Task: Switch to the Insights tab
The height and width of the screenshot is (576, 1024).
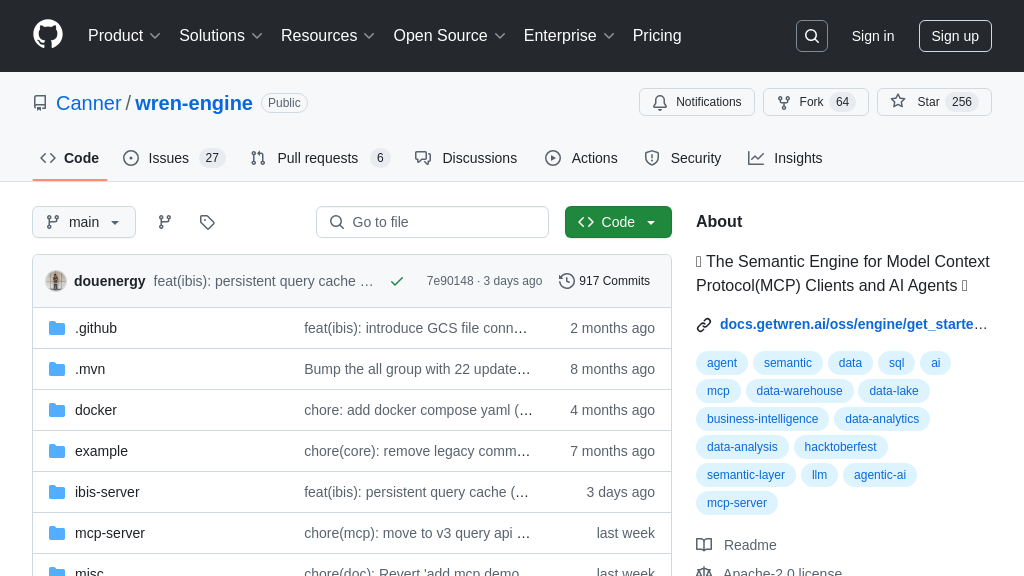Action: click(785, 158)
